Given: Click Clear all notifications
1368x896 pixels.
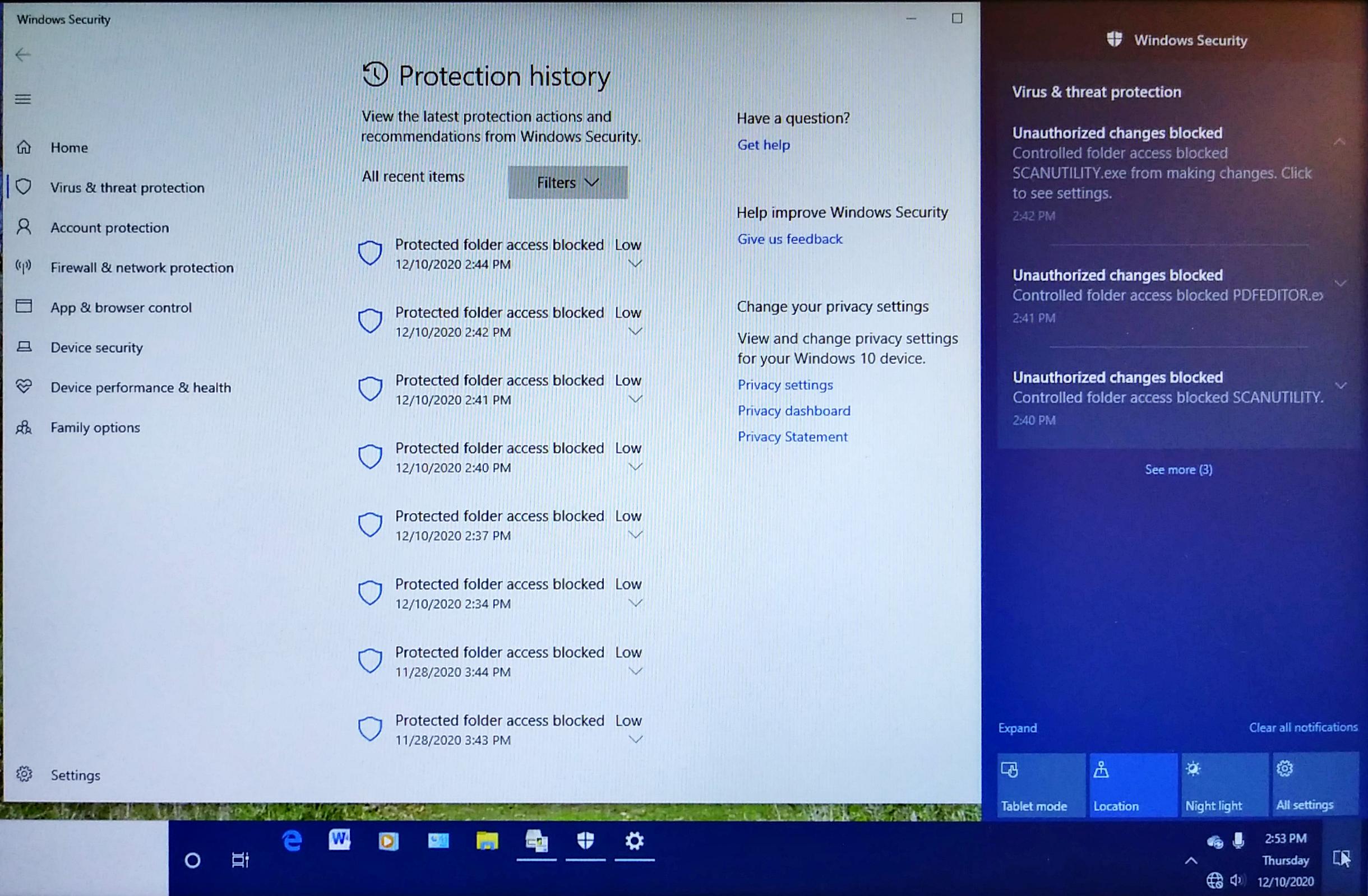Looking at the screenshot, I should coord(1302,727).
